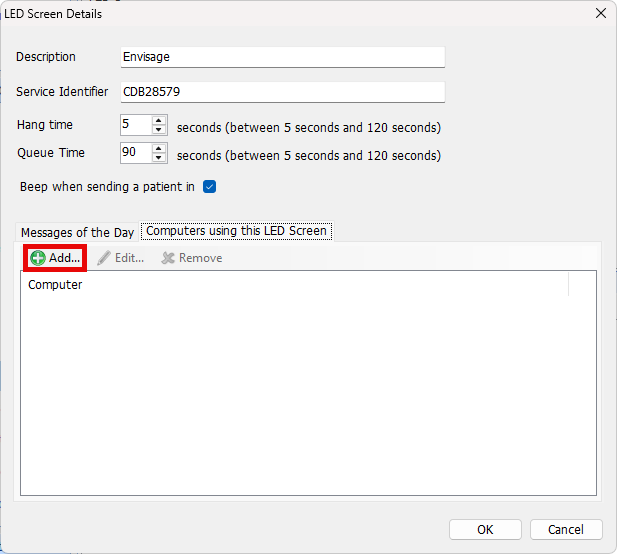Image resolution: width=617 pixels, height=554 pixels.
Task: Switch to Messages of the Day tab
Action: pos(77,232)
